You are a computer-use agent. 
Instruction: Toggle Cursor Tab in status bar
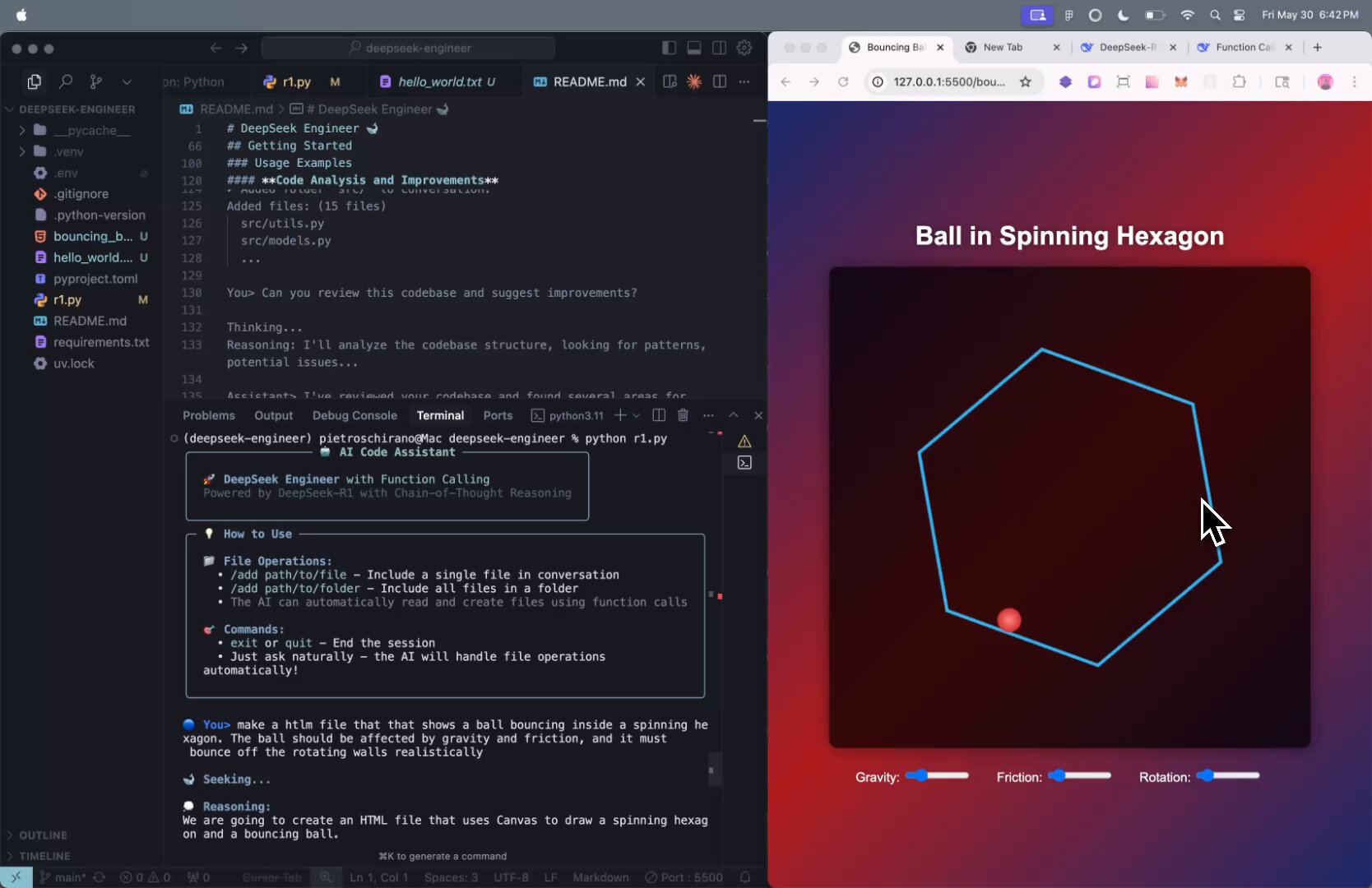[x=271, y=877]
